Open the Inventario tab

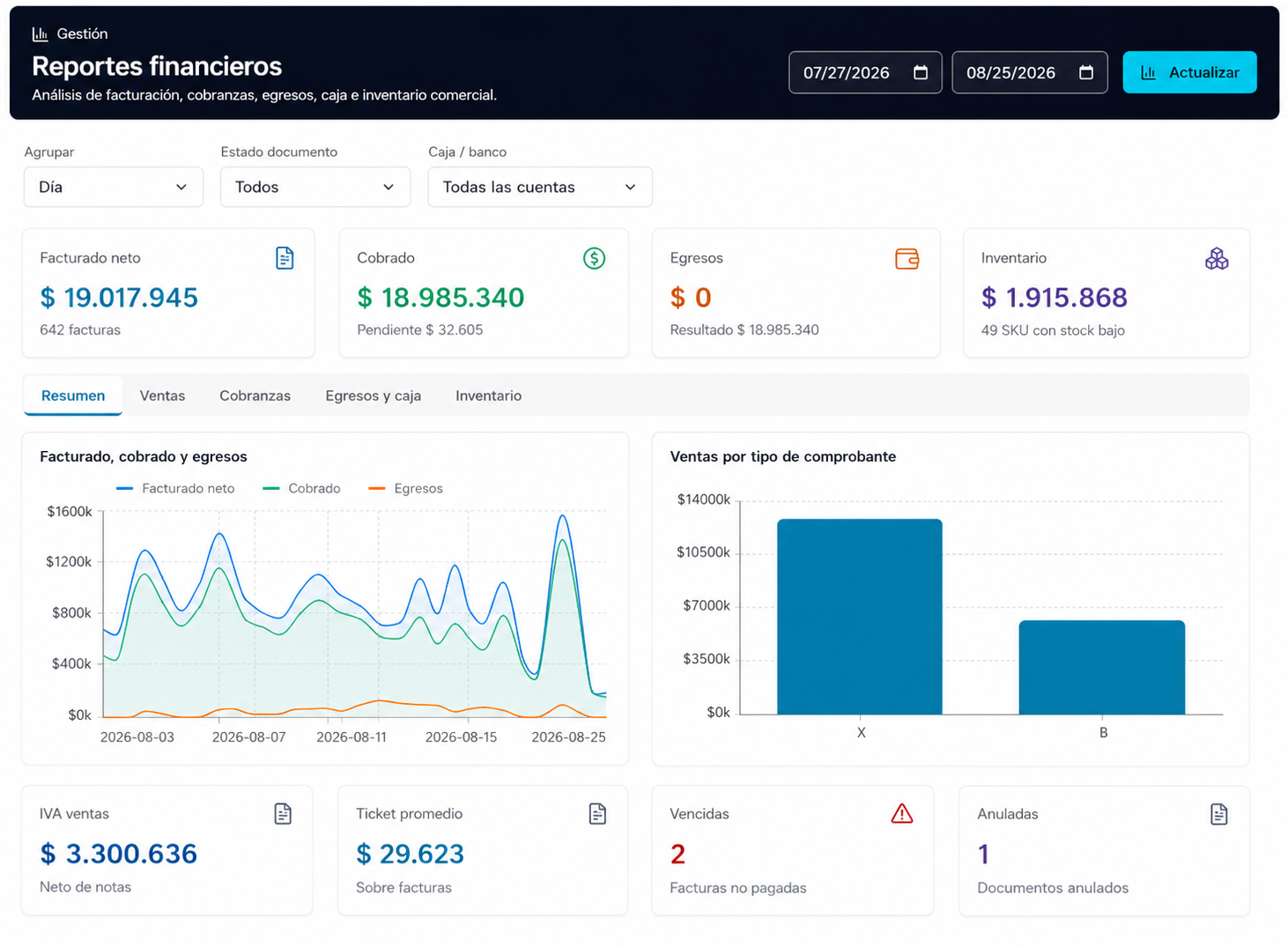click(x=488, y=396)
